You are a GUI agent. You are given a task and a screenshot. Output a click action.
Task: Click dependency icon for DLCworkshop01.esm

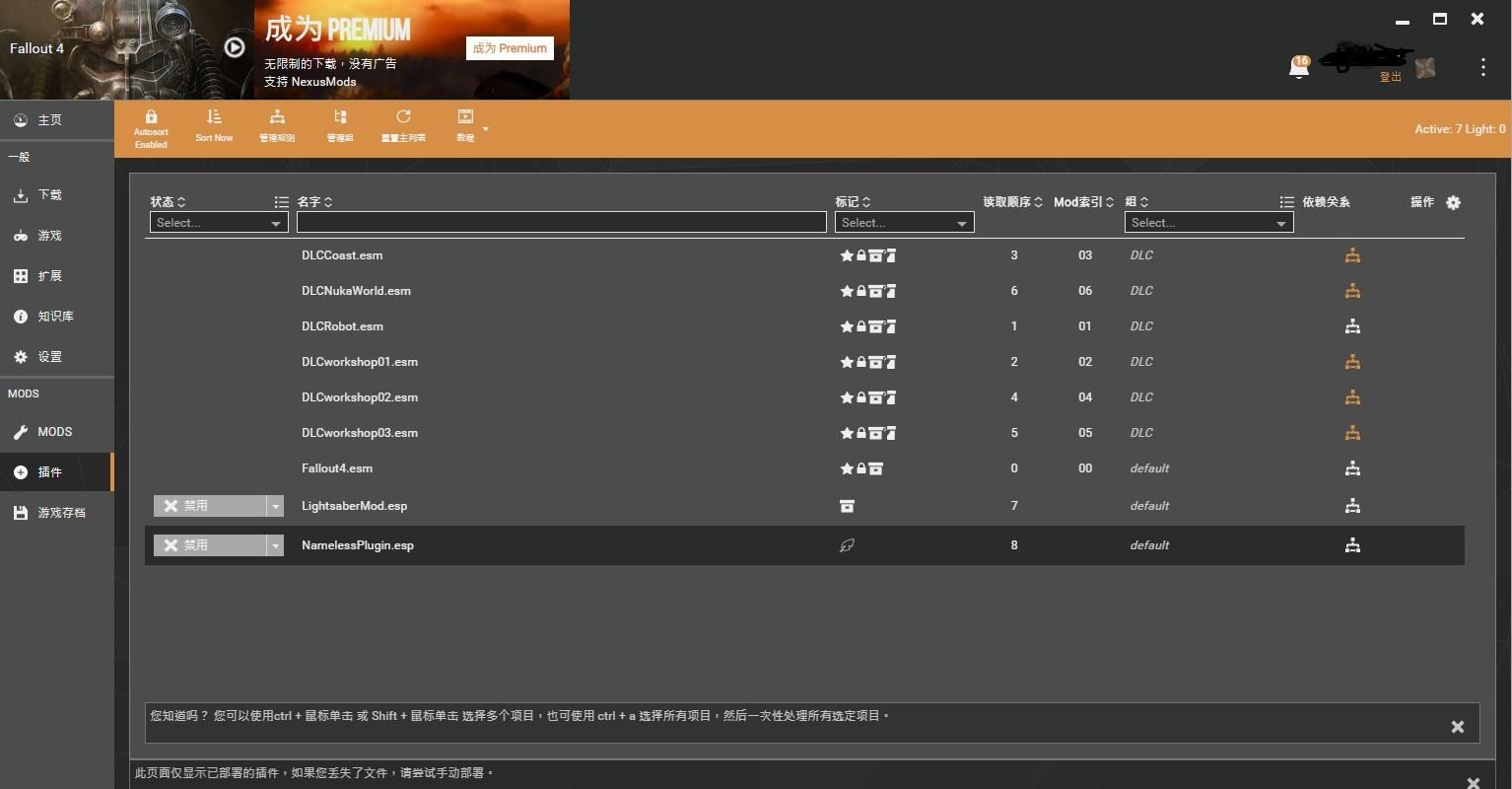pyautogui.click(x=1352, y=362)
